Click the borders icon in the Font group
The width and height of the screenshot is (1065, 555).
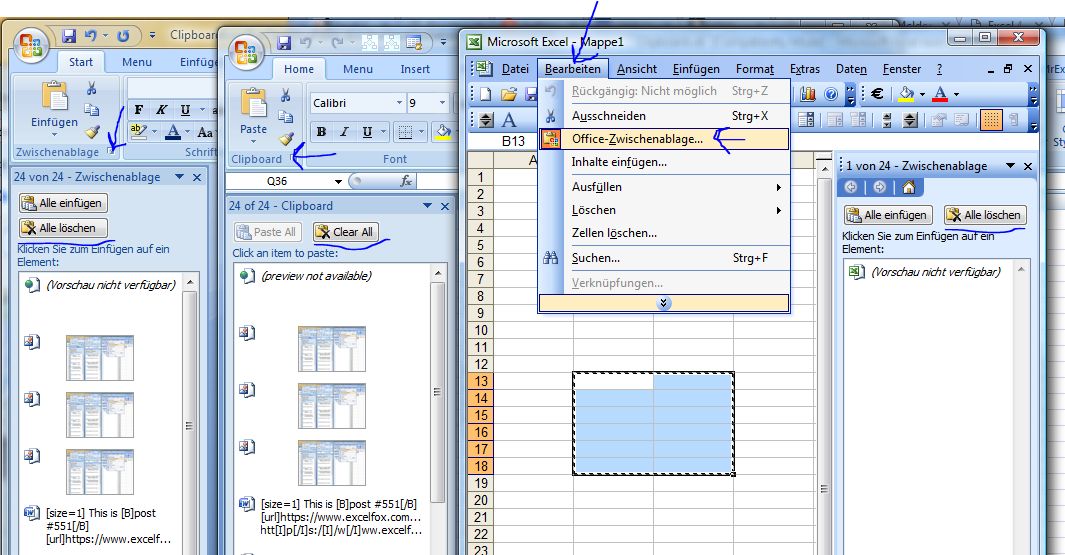[x=405, y=132]
